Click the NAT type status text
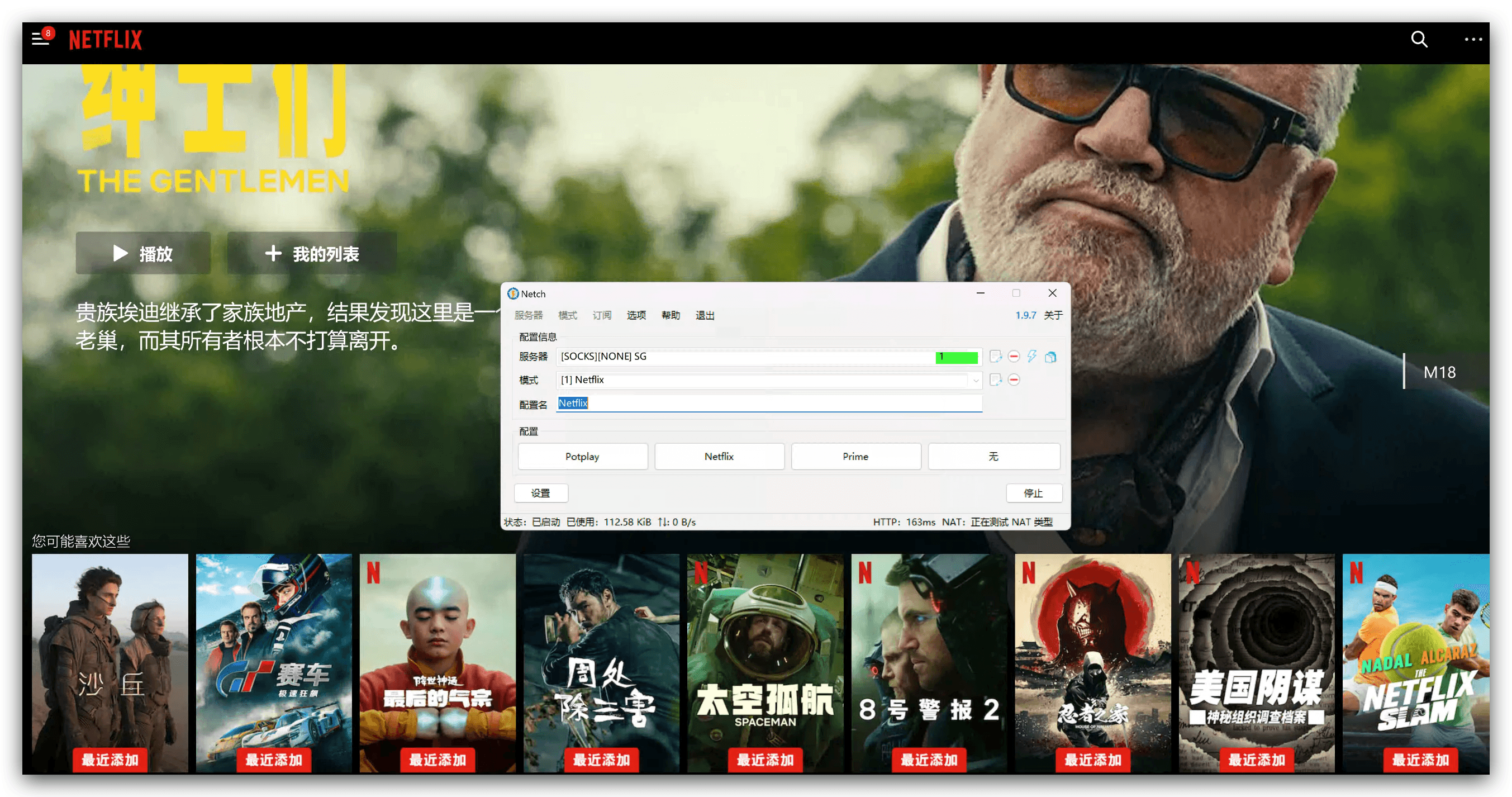 pos(997,522)
